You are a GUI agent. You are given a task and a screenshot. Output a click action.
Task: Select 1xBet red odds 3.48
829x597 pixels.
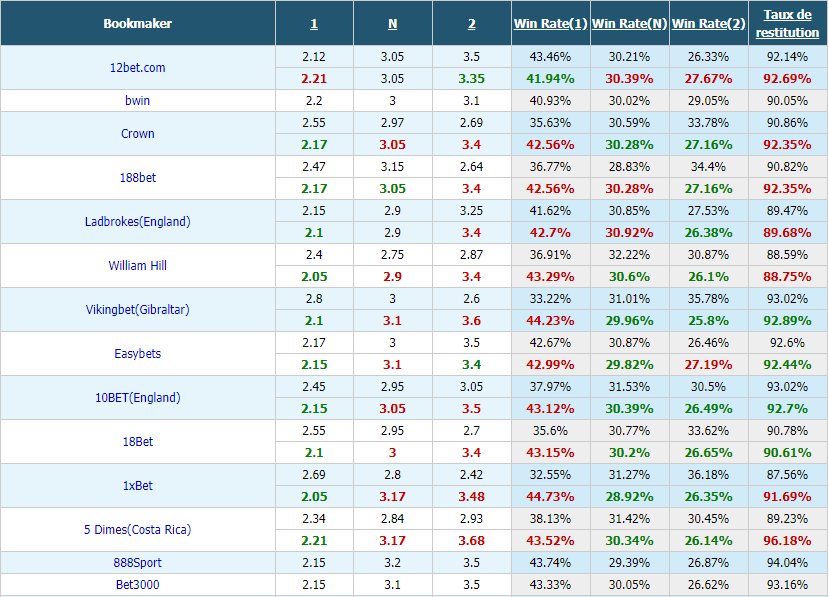pyautogui.click(x=472, y=497)
